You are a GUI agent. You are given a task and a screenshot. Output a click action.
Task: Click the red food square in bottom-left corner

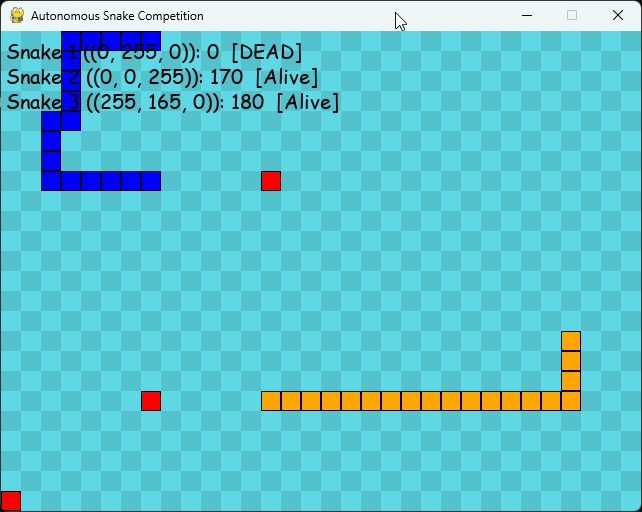pos(11,501)
